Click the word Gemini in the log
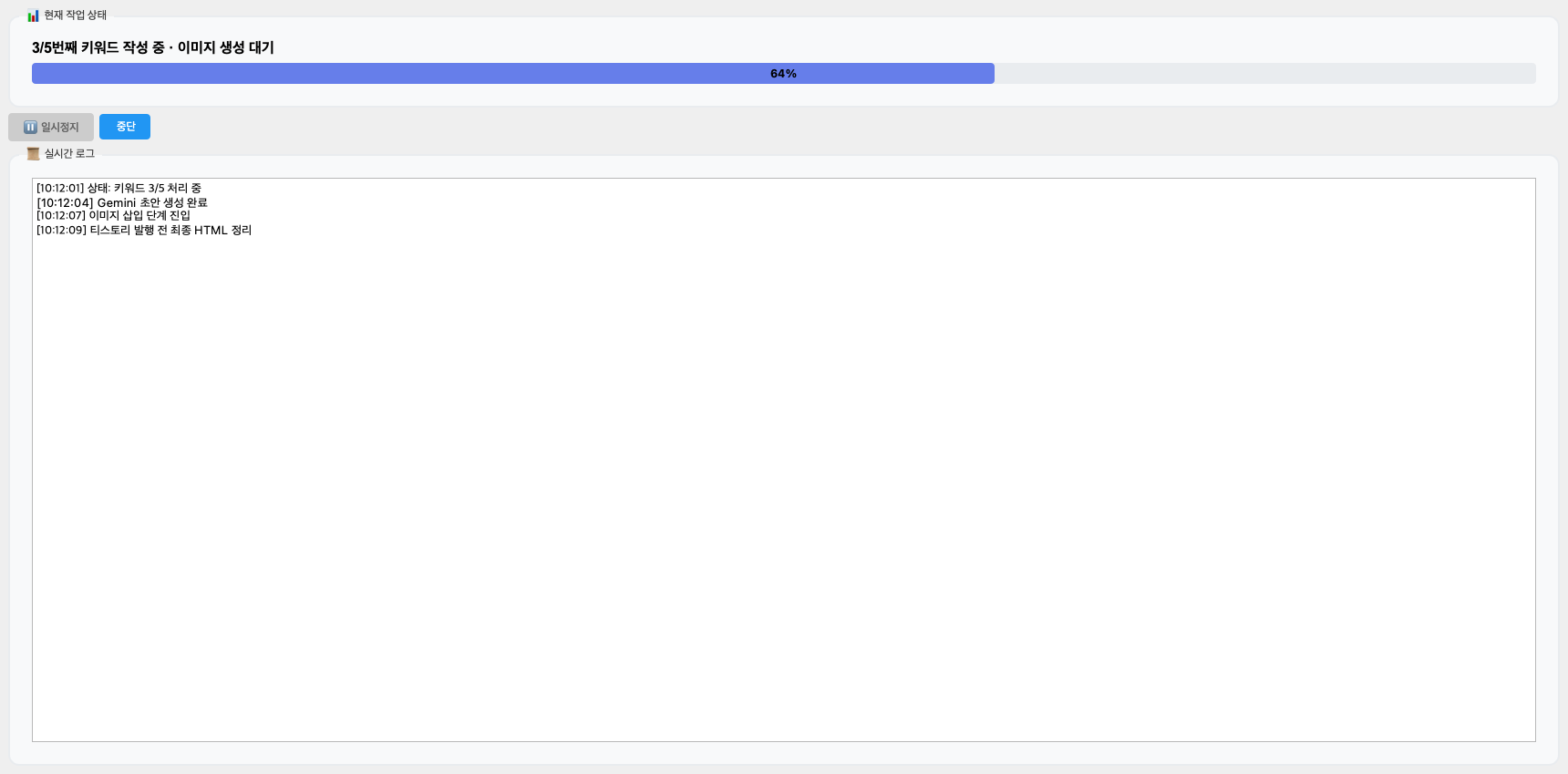The height and width of the screenshot is (774, 1568). 117,202
